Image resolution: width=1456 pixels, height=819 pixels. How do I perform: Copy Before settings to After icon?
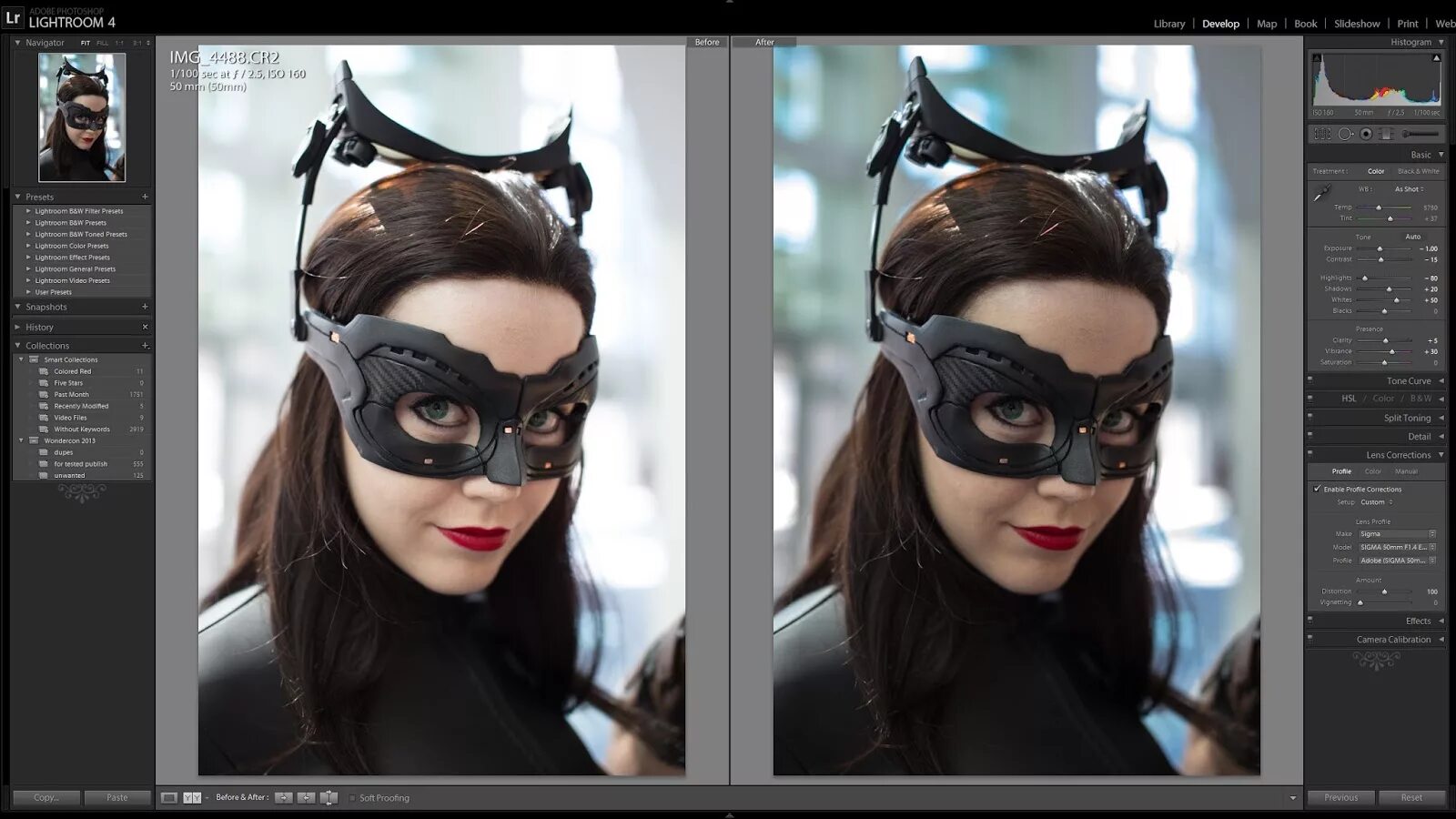coord(284,798)
